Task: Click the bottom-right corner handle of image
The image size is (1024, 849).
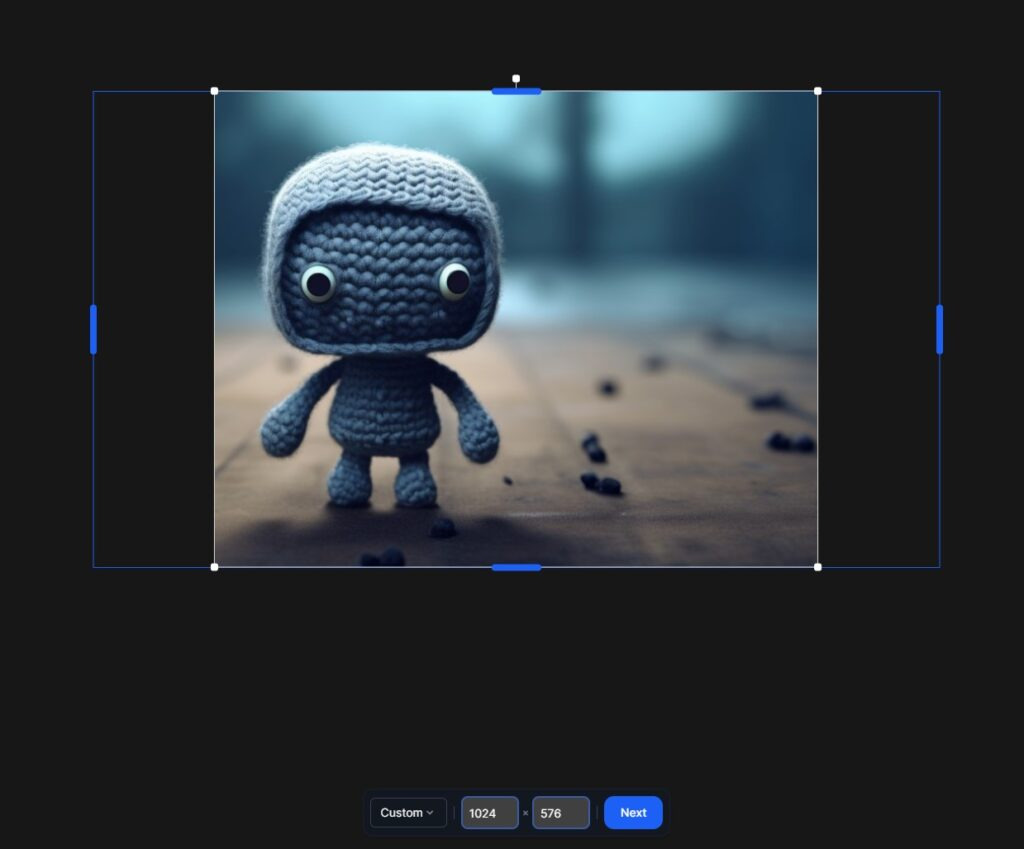Action: [818, 567]
